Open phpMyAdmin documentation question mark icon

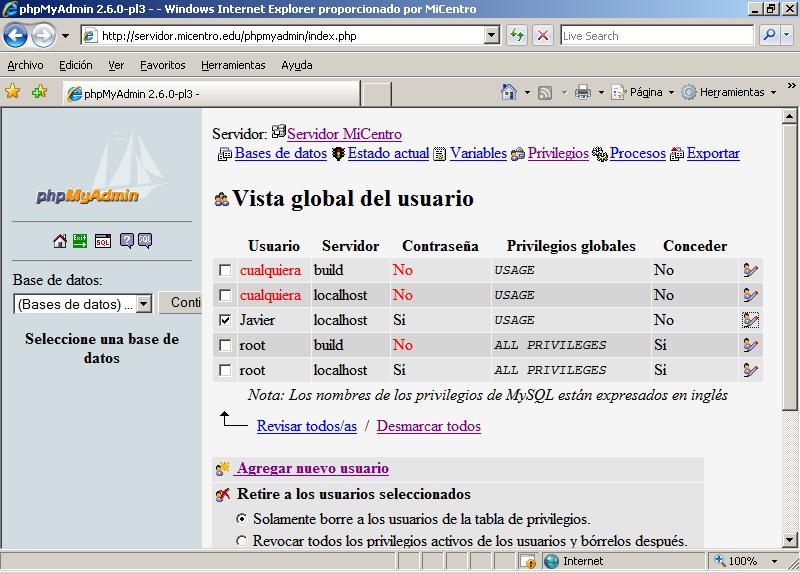point(127,240)
